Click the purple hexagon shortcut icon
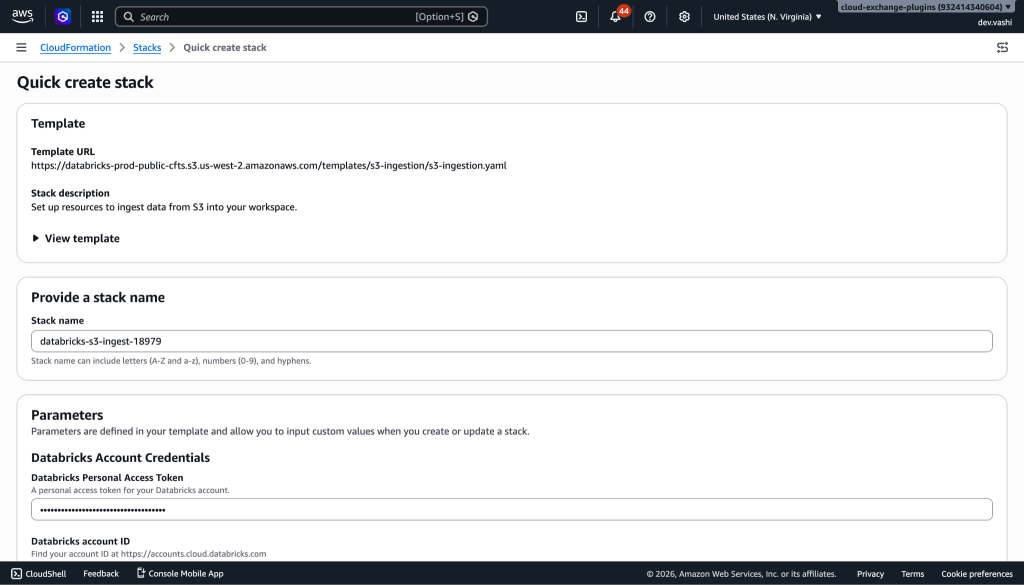This screenshot has width=1024, height=585. pos(63,16)
